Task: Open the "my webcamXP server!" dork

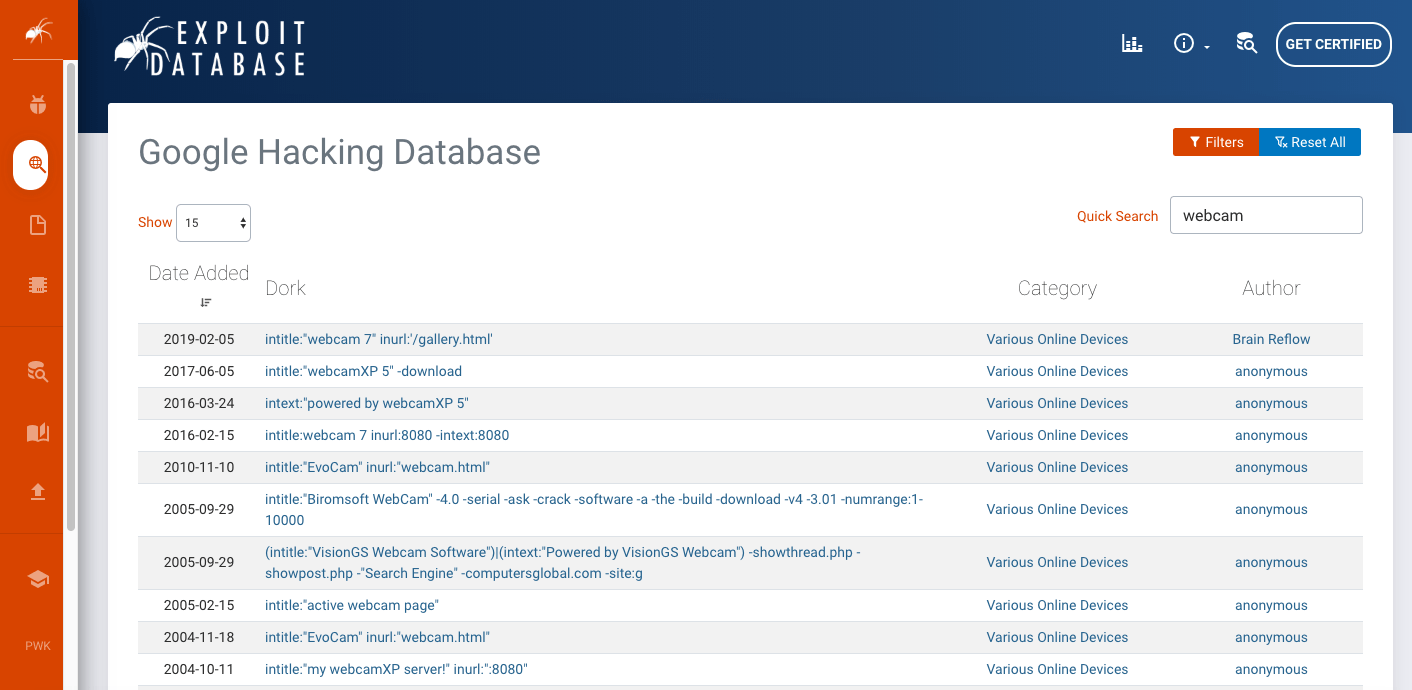Action: (396, 669)
